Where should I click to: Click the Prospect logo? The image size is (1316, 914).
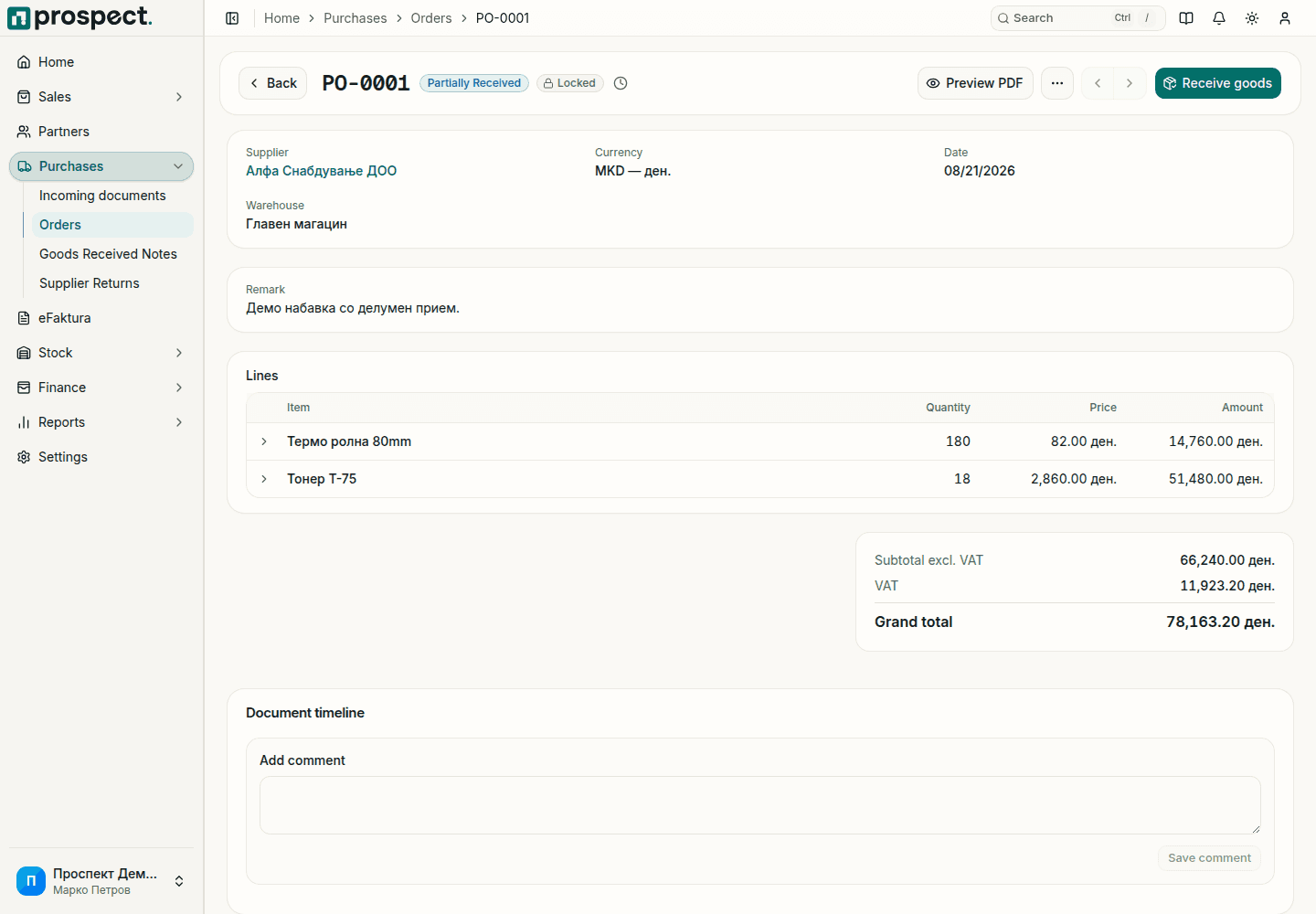point(80,17)
